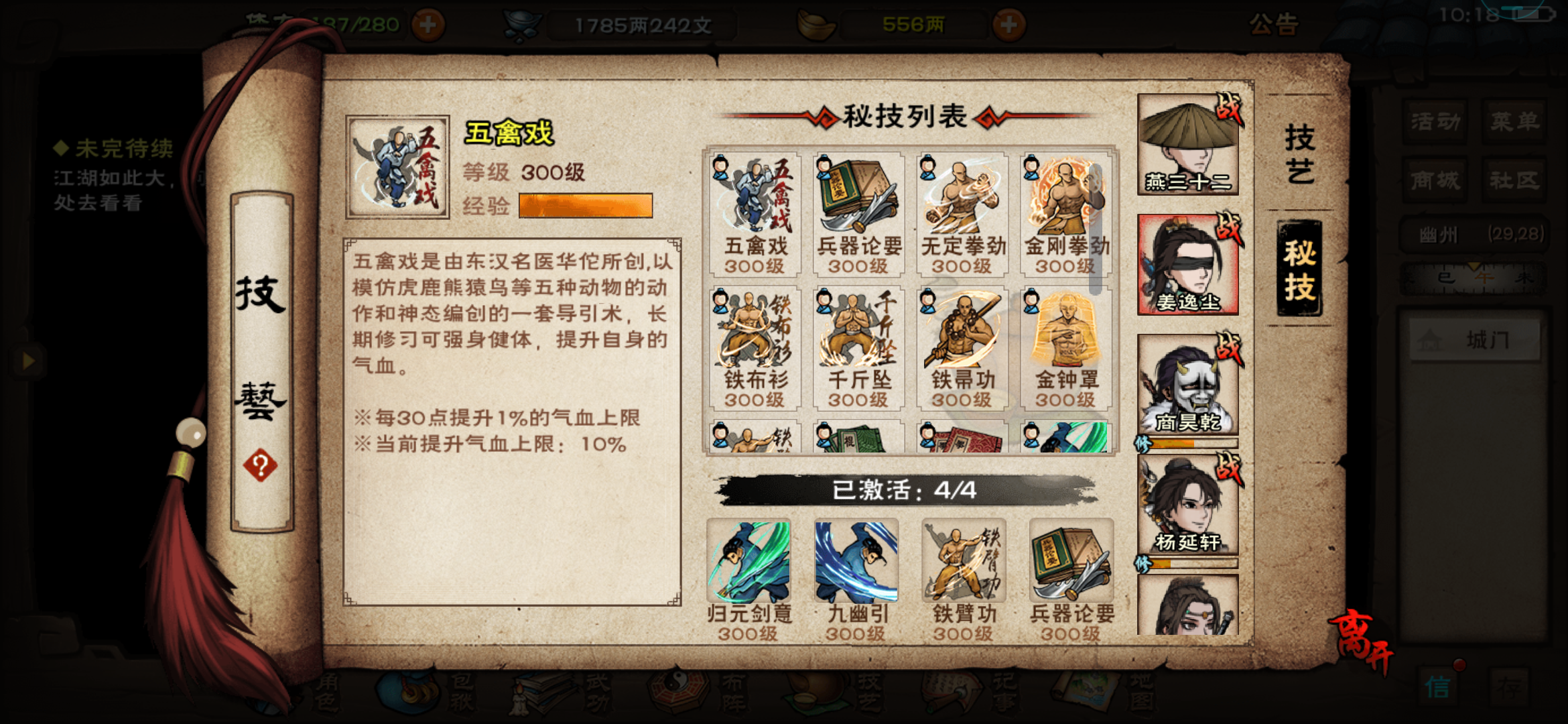The image size is (1568, 724).
Task: Click the red question mark help icon
Action: point(261,465)
